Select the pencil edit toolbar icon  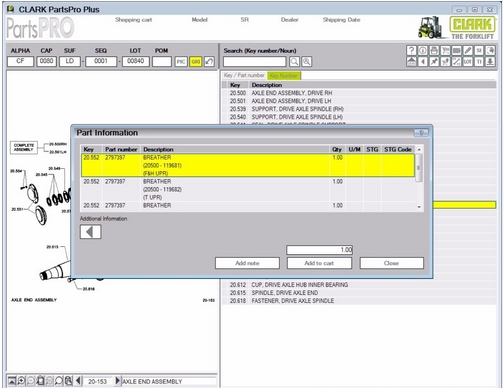pyautogui.click(x=468, y=50)
